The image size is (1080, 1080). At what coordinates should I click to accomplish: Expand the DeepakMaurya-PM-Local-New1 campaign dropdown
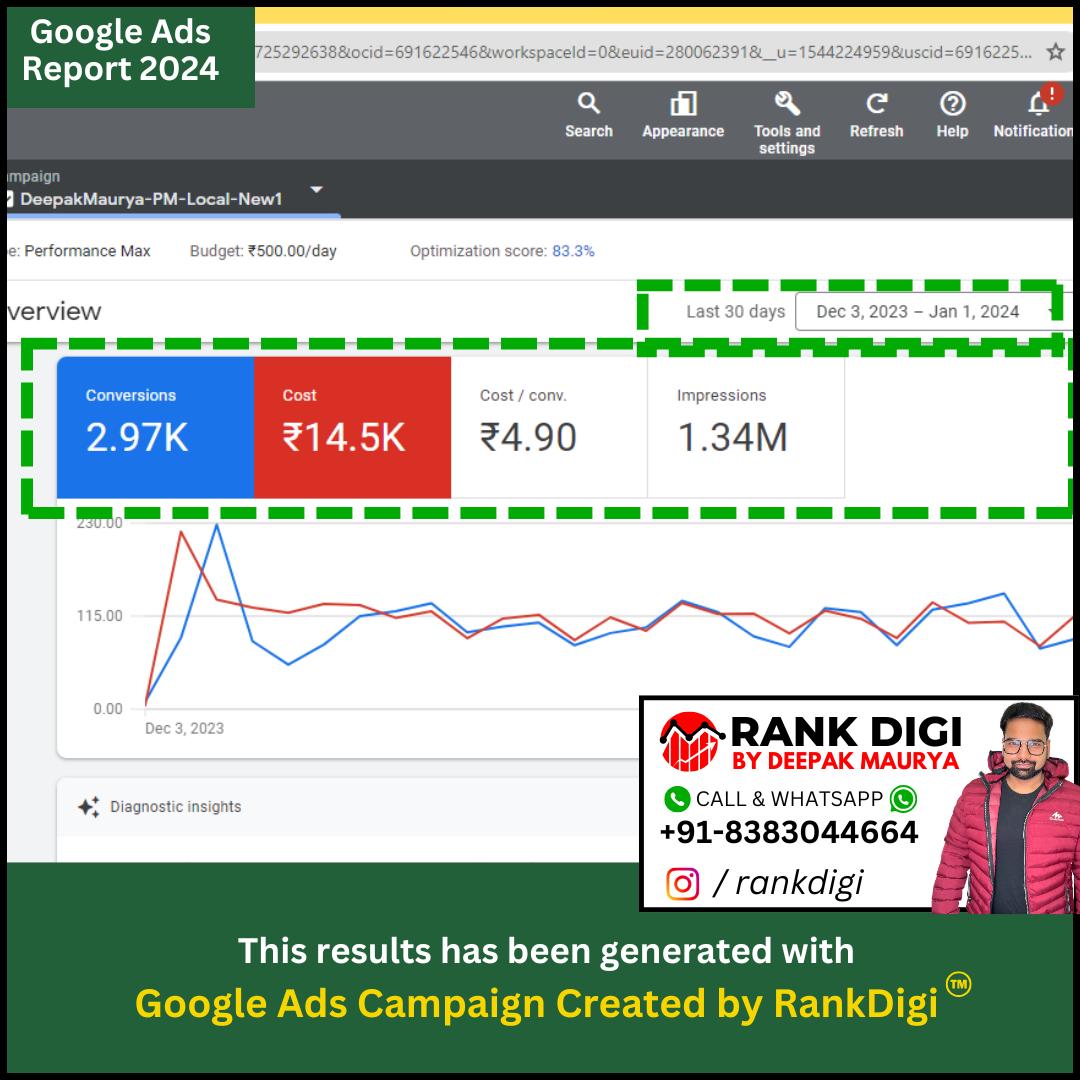coord(316,189)
